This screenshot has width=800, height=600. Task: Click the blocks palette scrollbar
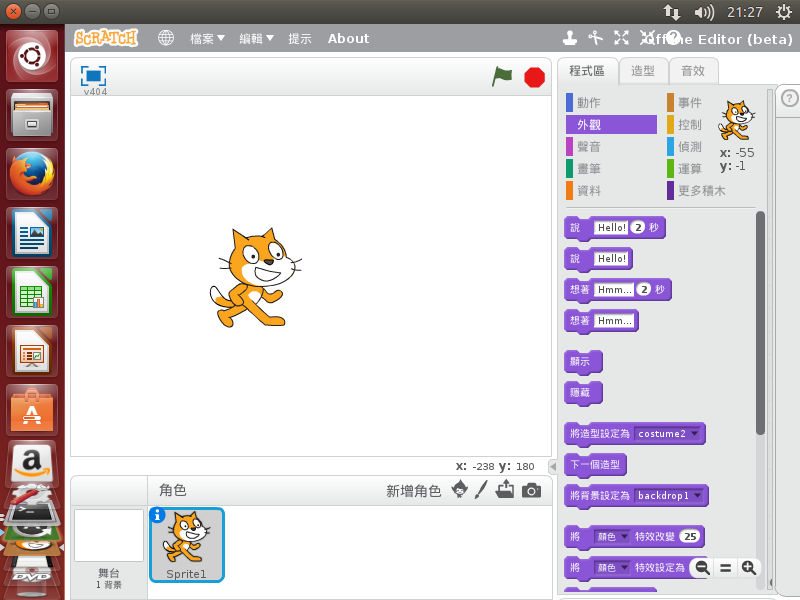coord(760,322)
